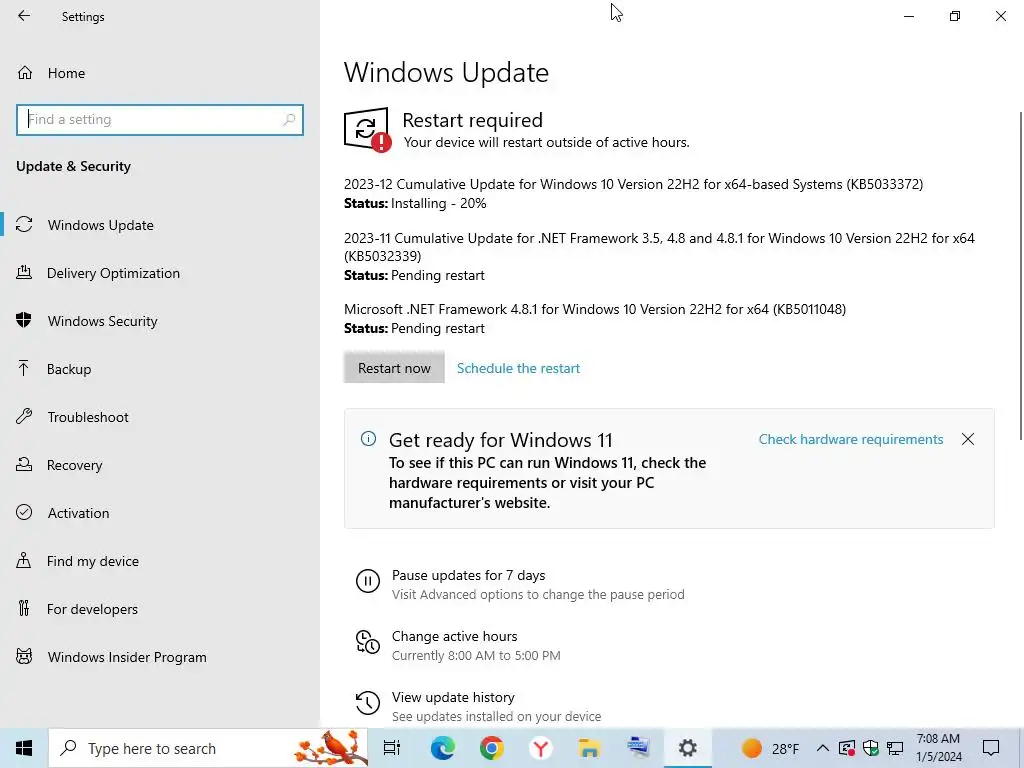Open Find my device settings
Image resolution: width=1024 pixels, height=768 pixels.
tap(93, 561)
